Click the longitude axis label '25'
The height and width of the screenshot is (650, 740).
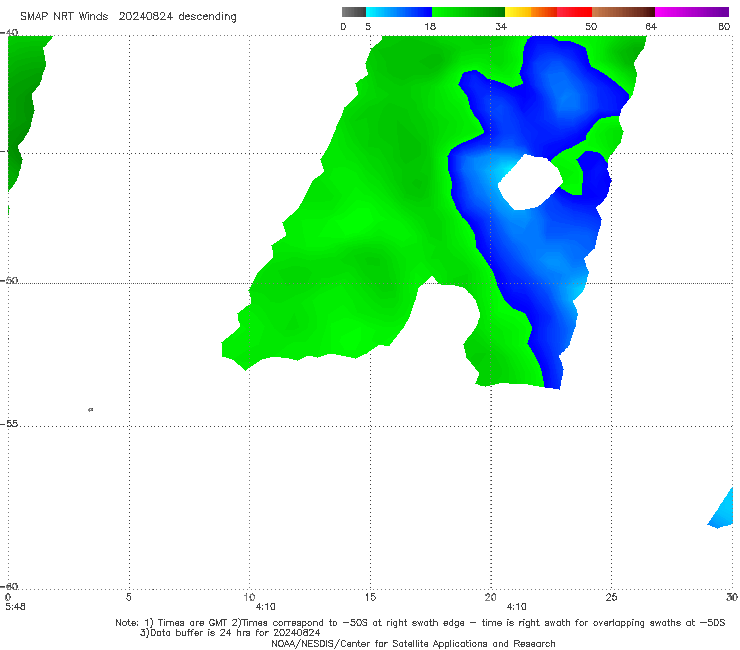pyautogui.click(x=611, y=597)
